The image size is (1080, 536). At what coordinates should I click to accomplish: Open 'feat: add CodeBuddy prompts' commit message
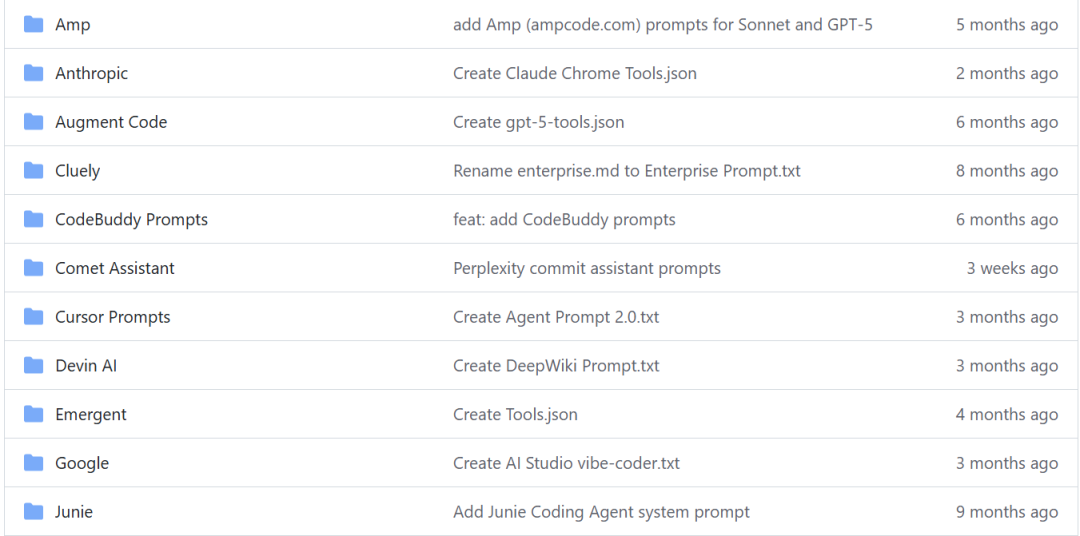[564, 219]
